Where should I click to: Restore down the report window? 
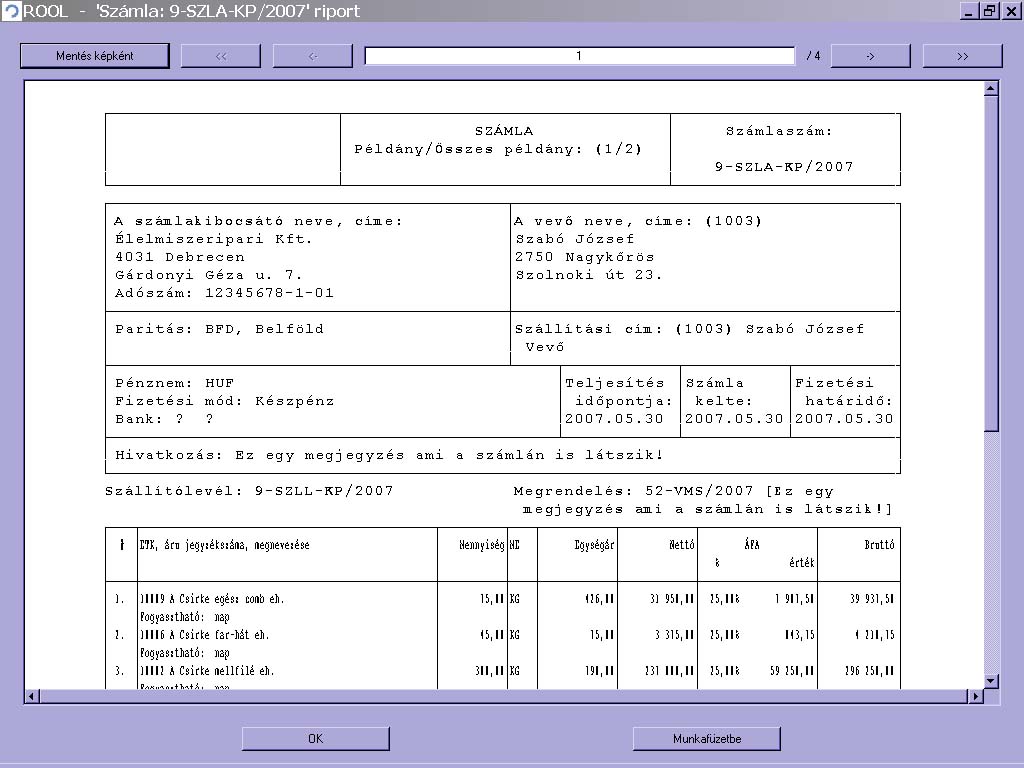click(989, 11)
